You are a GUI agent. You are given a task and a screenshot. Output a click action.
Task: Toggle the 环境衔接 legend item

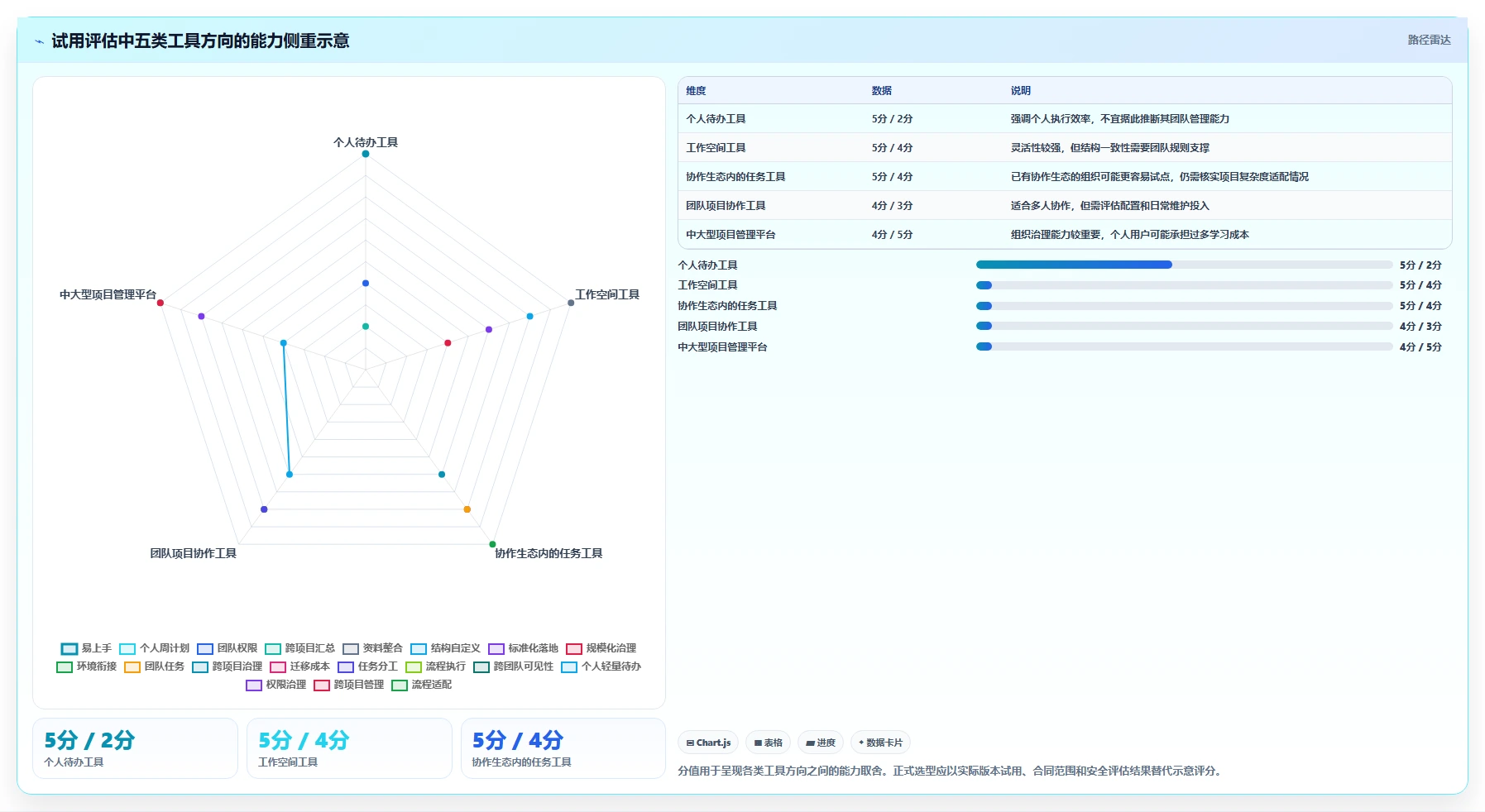pos(87,666)
